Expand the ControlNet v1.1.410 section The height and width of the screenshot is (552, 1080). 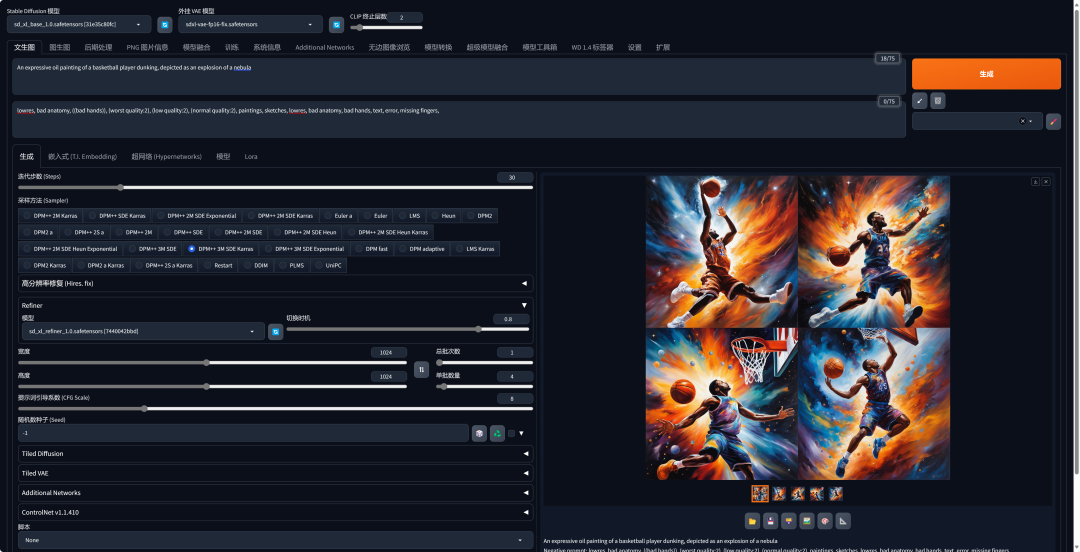pyautogui.click(x=275, y=512)
